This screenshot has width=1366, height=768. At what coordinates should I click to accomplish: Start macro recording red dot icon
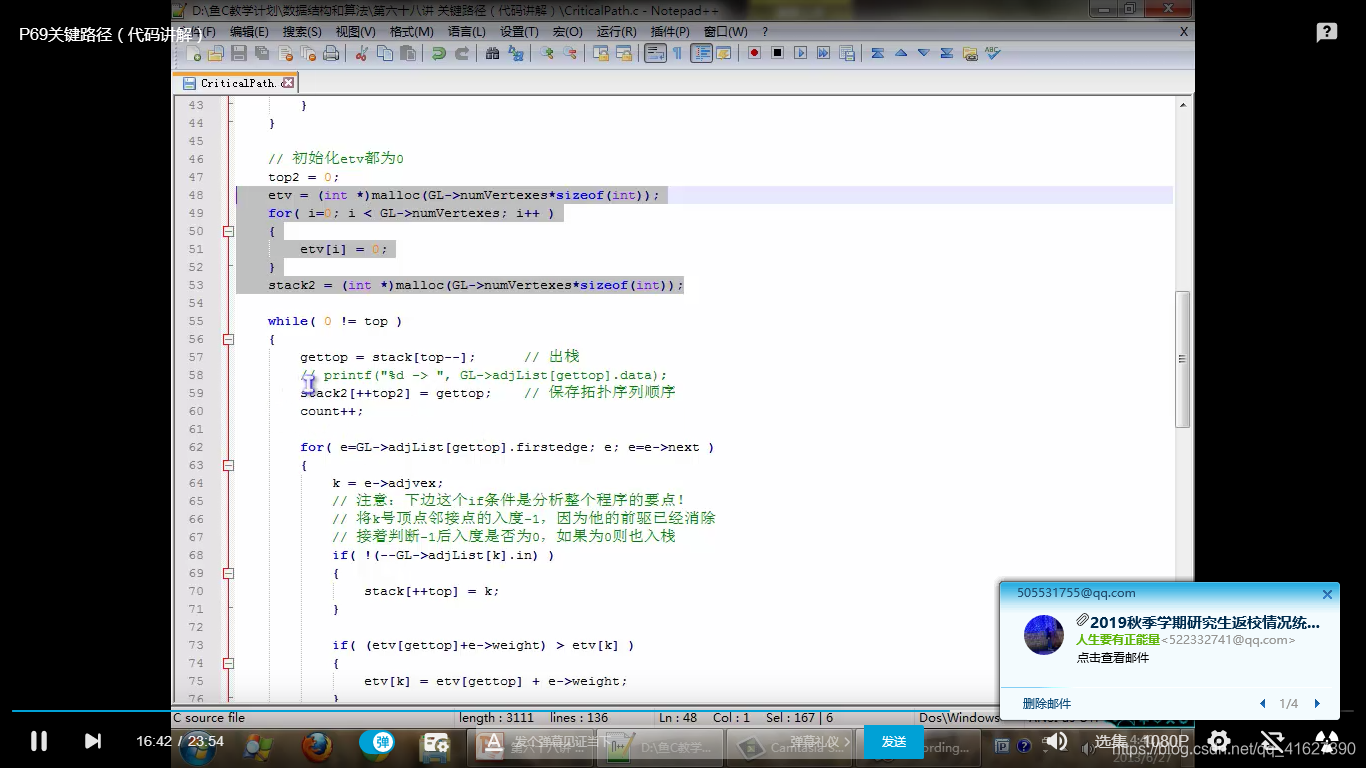(x=754, y=53)
